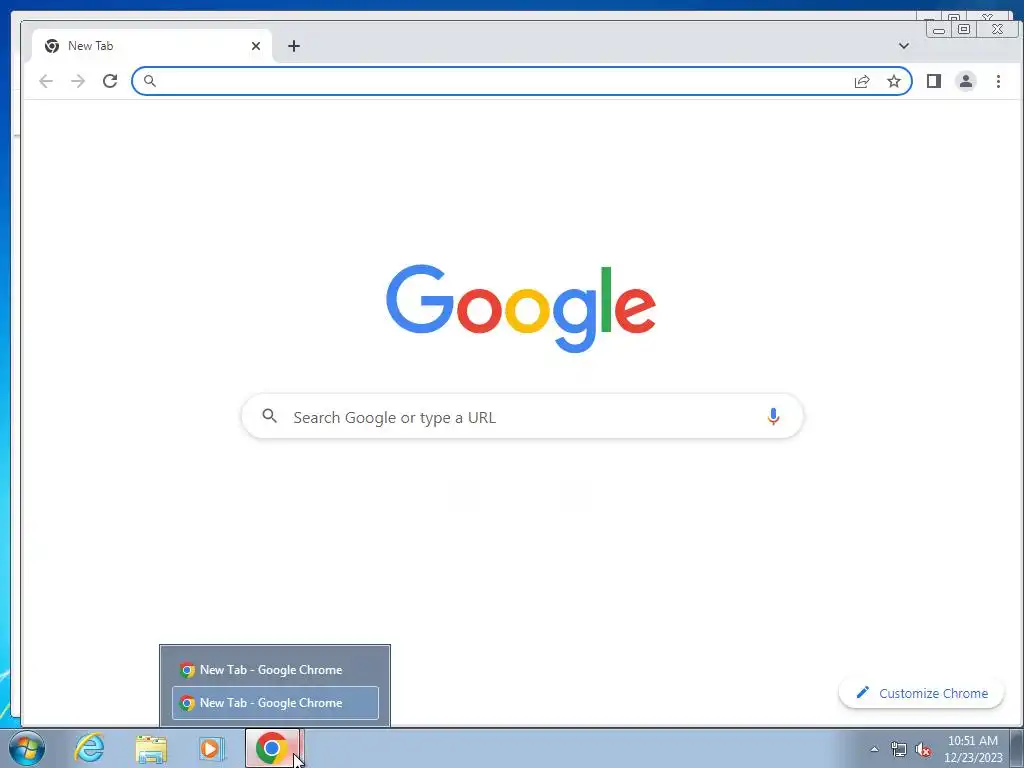Restore down the Chrome window
The height and width of the screenshot is (768, 1024).
pos(964,29)
